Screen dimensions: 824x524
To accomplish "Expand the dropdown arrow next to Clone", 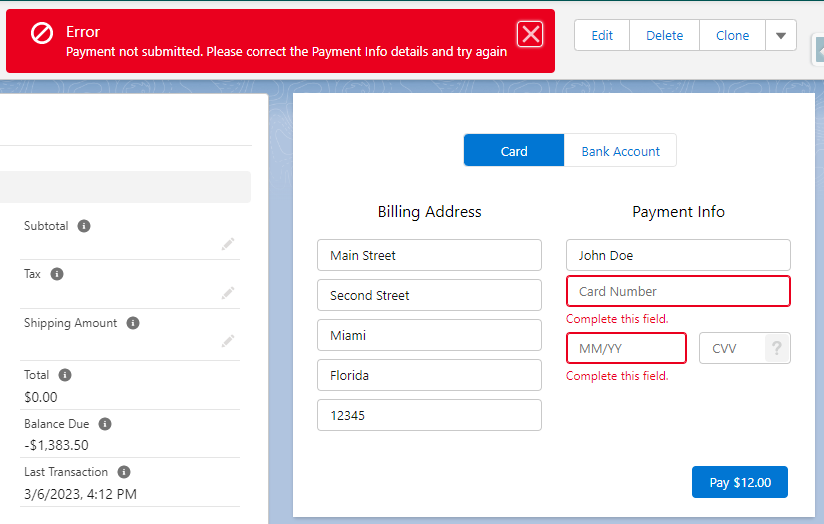I will click(x=781, y=35).
